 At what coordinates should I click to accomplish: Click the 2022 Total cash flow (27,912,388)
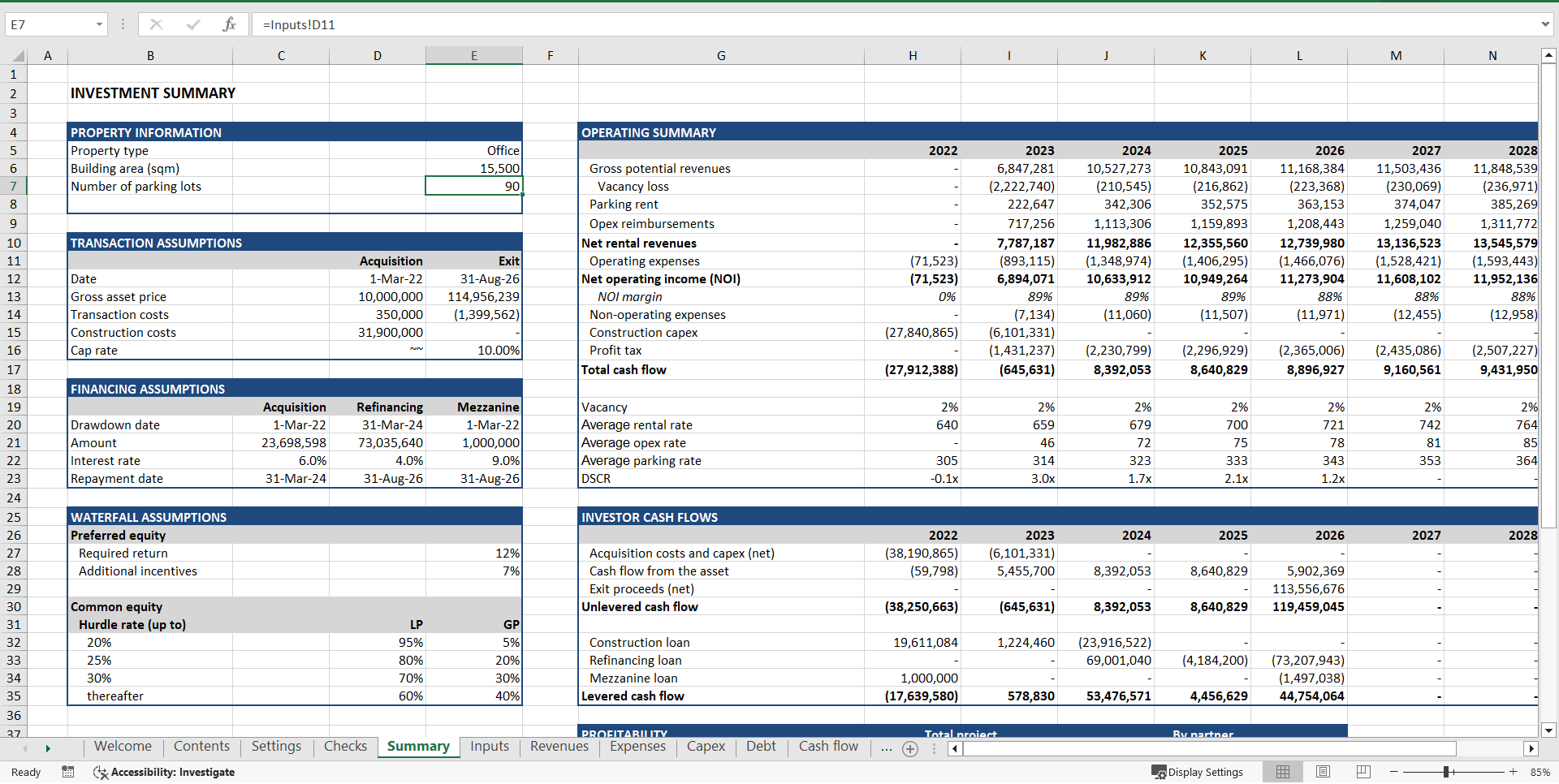[913, 370]
